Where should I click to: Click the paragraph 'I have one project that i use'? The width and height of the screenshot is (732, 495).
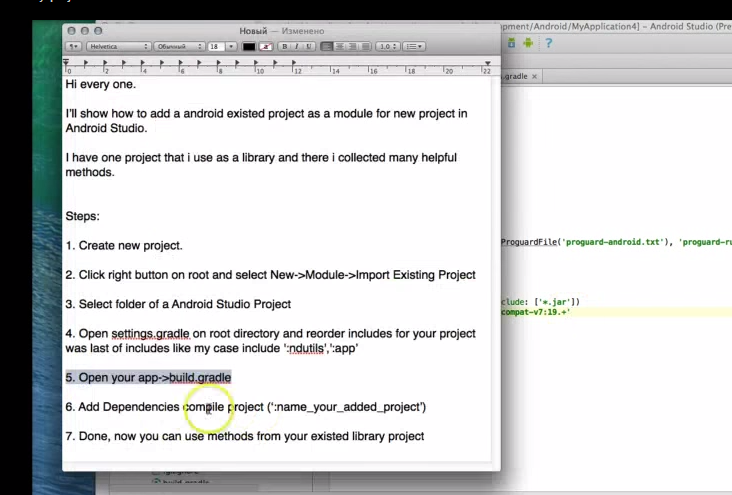tap(261, 165)
